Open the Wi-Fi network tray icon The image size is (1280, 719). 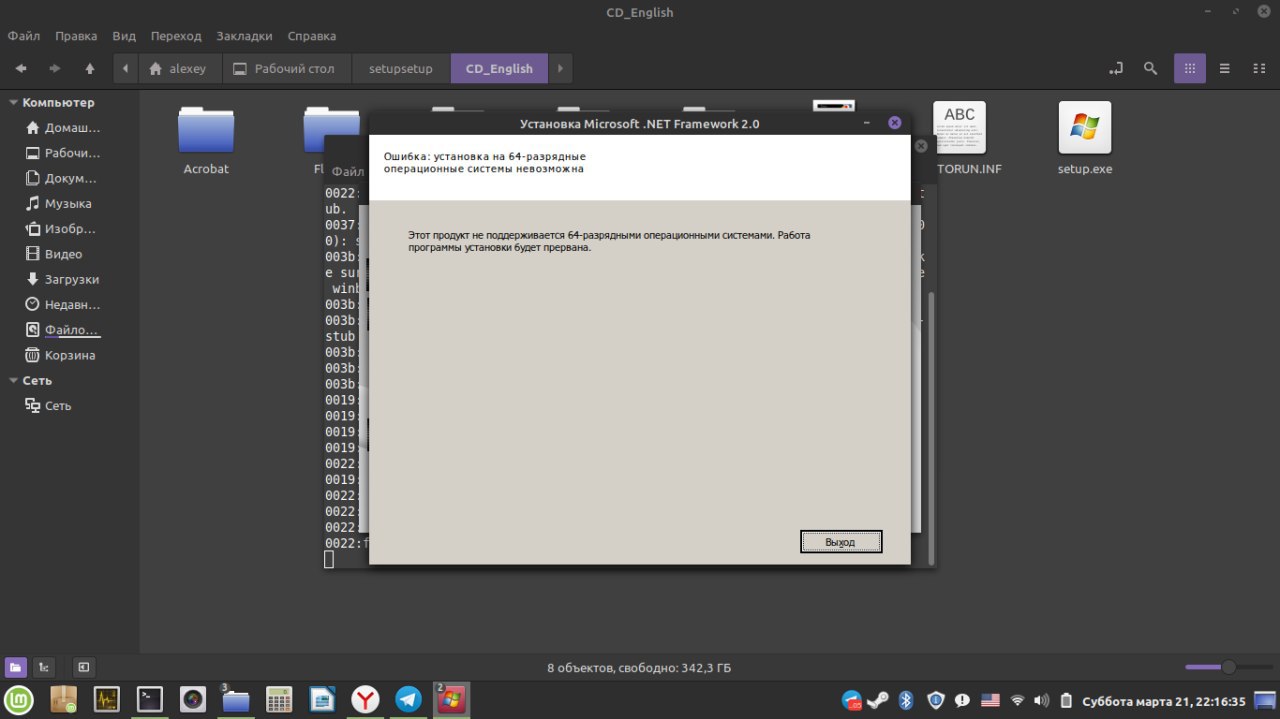coord(1017,700)
